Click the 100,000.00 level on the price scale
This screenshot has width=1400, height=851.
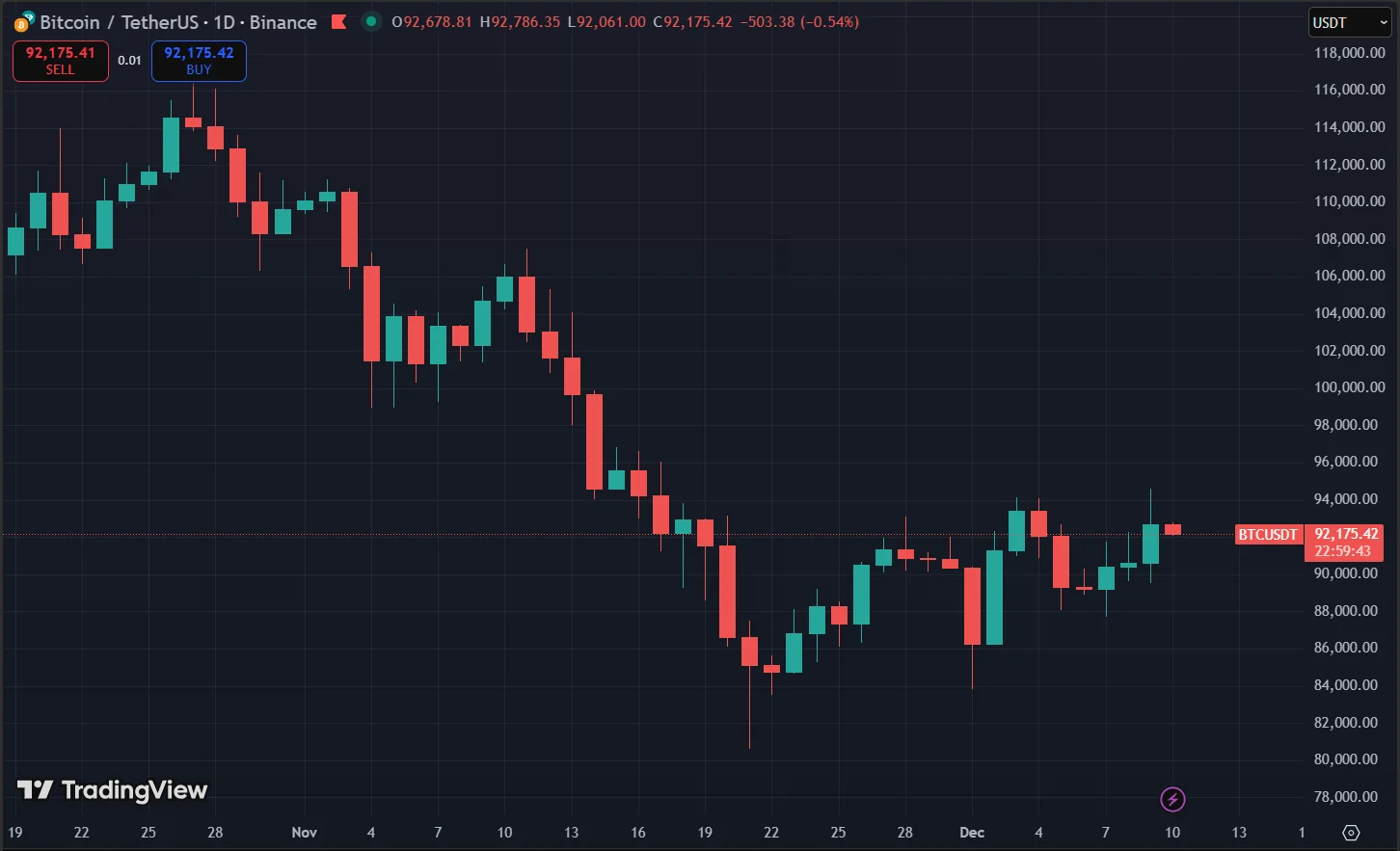pos(1349,386)
